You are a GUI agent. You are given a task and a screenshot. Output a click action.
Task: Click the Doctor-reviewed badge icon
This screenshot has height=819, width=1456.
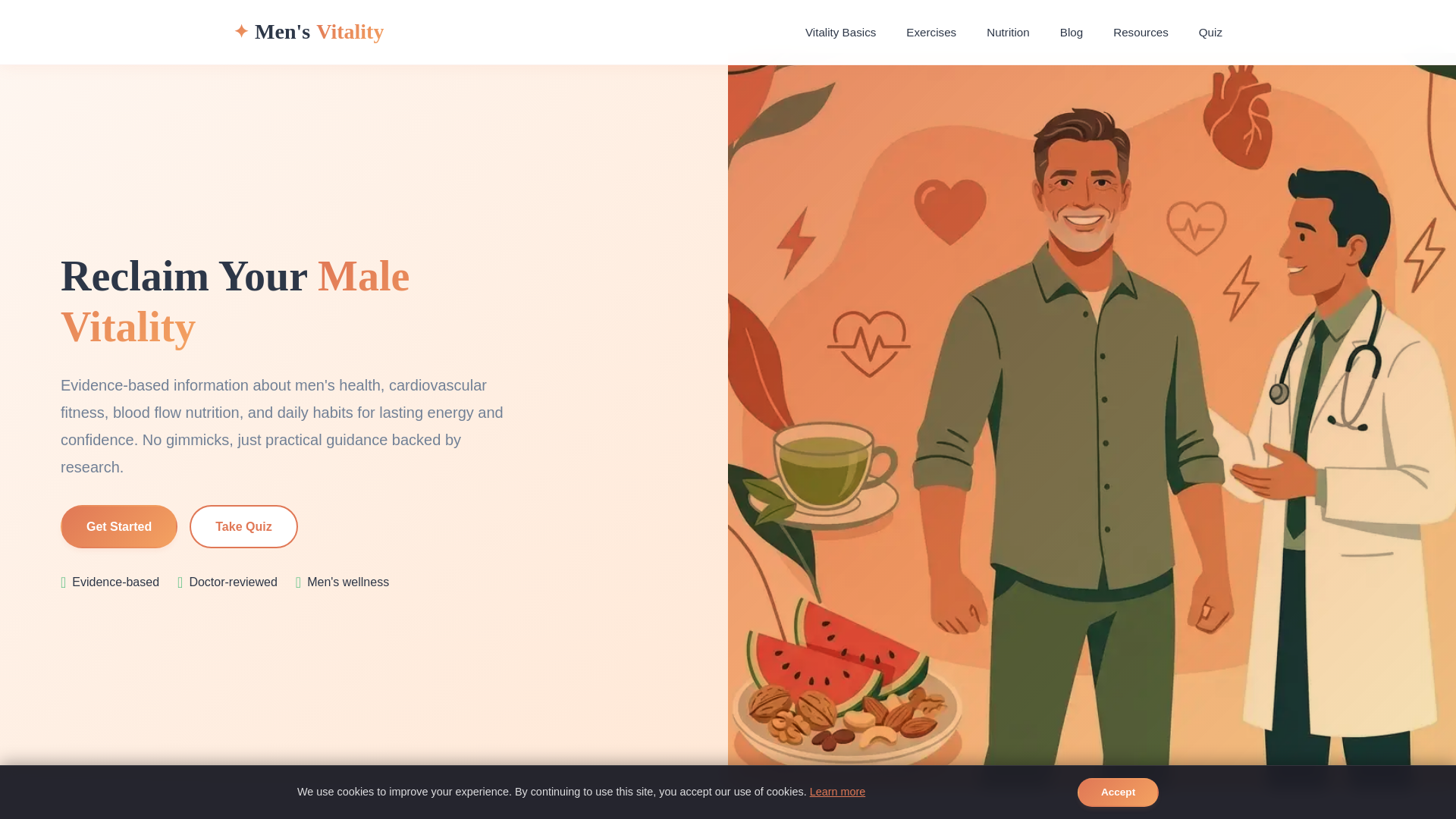pyautogui.click(x=180, y=582)
